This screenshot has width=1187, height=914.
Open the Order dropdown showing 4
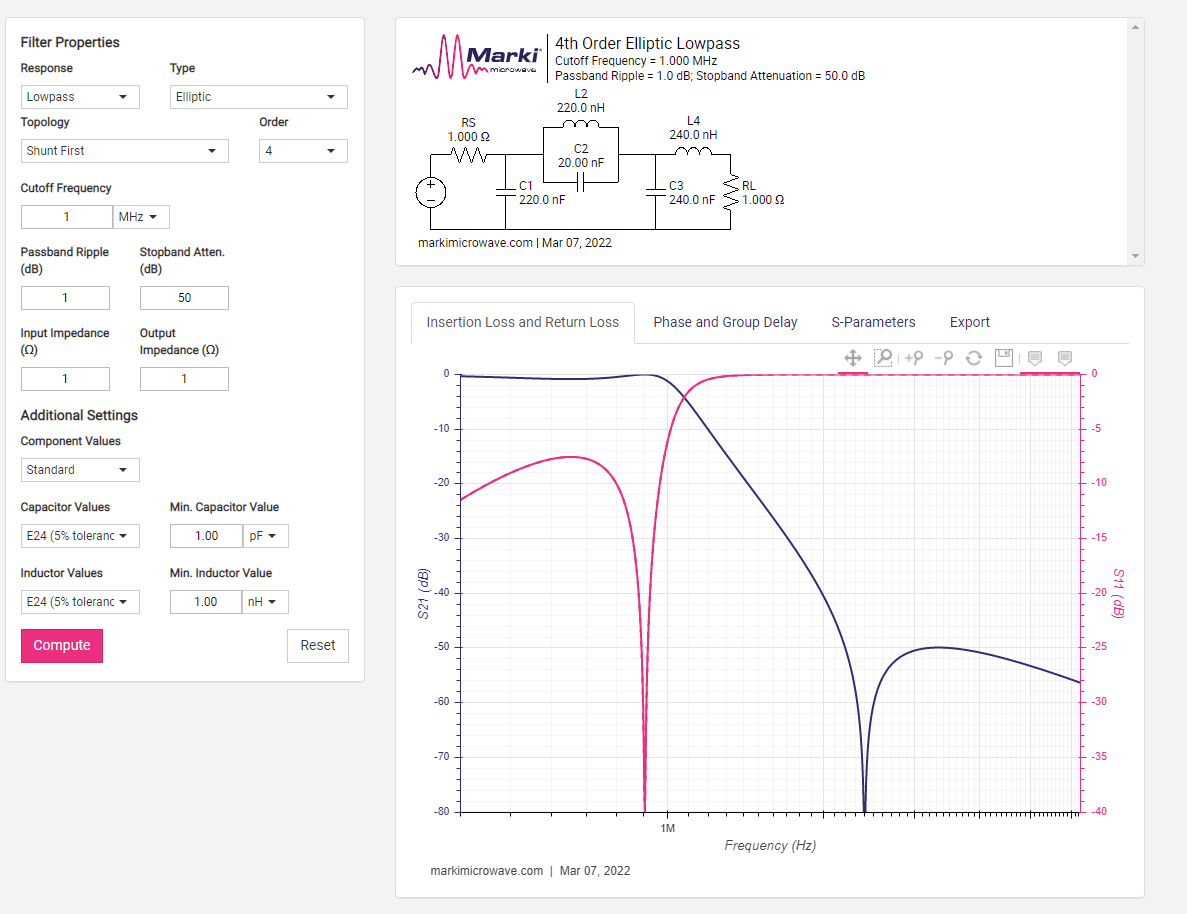(x=303, y=151)
